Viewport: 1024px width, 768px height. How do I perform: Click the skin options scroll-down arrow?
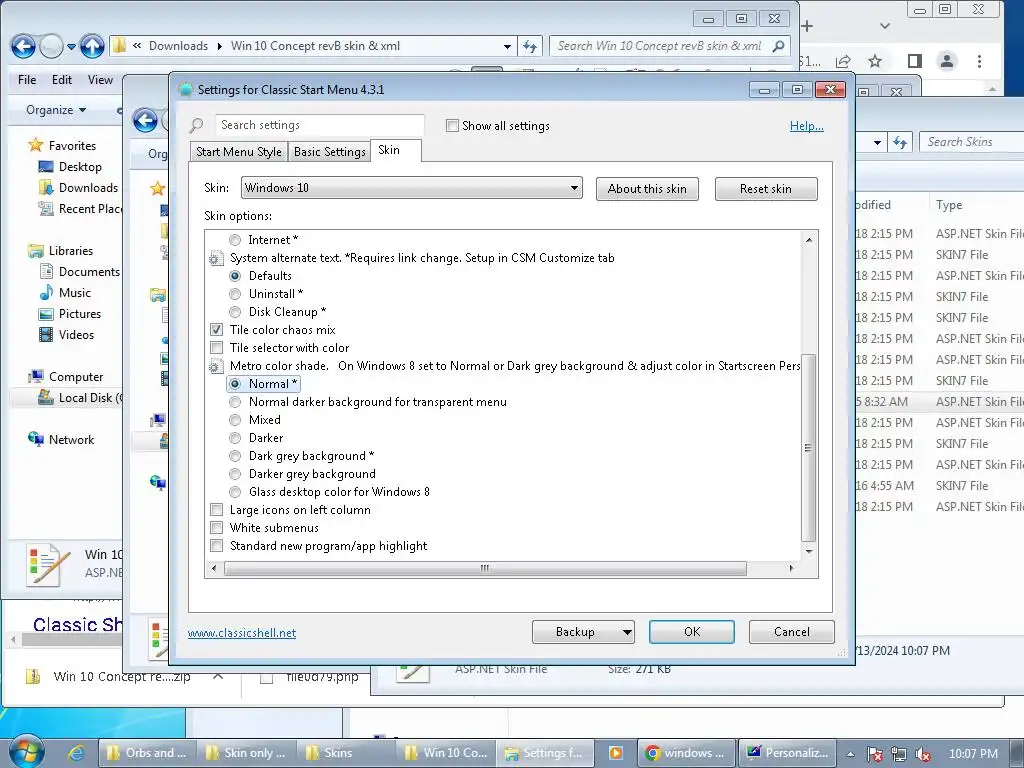pyautogui.click(x=809, y=552)
